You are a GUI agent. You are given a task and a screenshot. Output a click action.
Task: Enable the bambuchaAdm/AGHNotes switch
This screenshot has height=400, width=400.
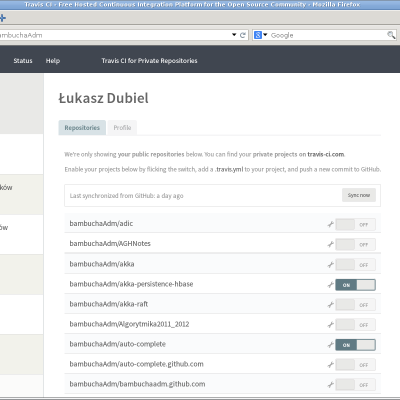pos(355,244)
